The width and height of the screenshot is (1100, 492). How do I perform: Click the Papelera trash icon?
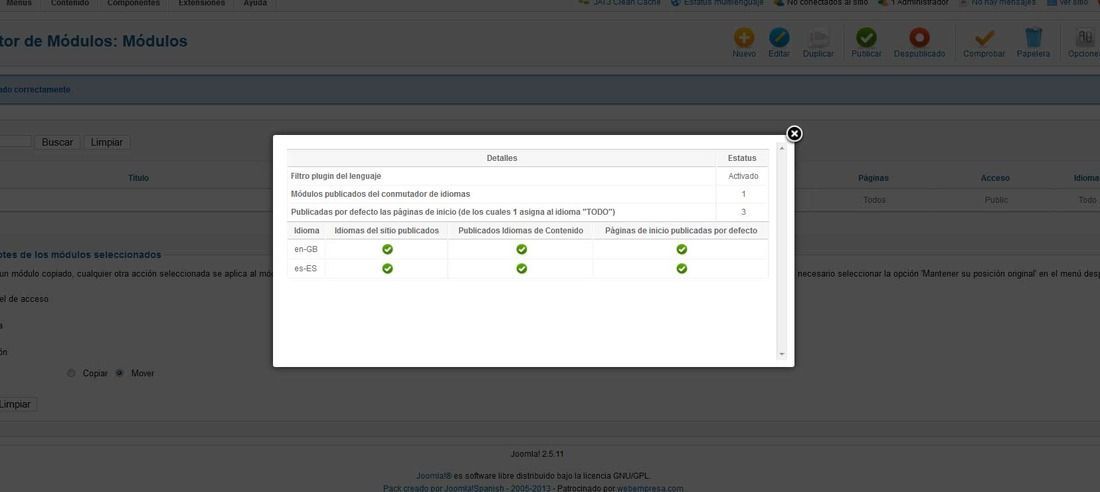tap(1033, 37)
